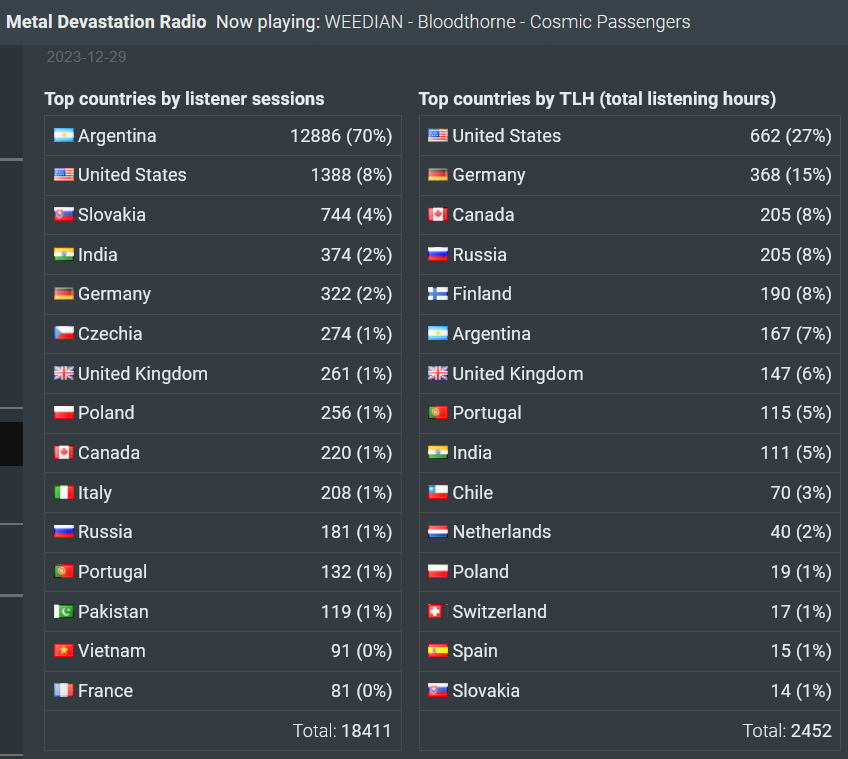This screenshot has width=848, height=759.
Task: Click the Finland flag icon in TLH table
Action: [438, 293]
